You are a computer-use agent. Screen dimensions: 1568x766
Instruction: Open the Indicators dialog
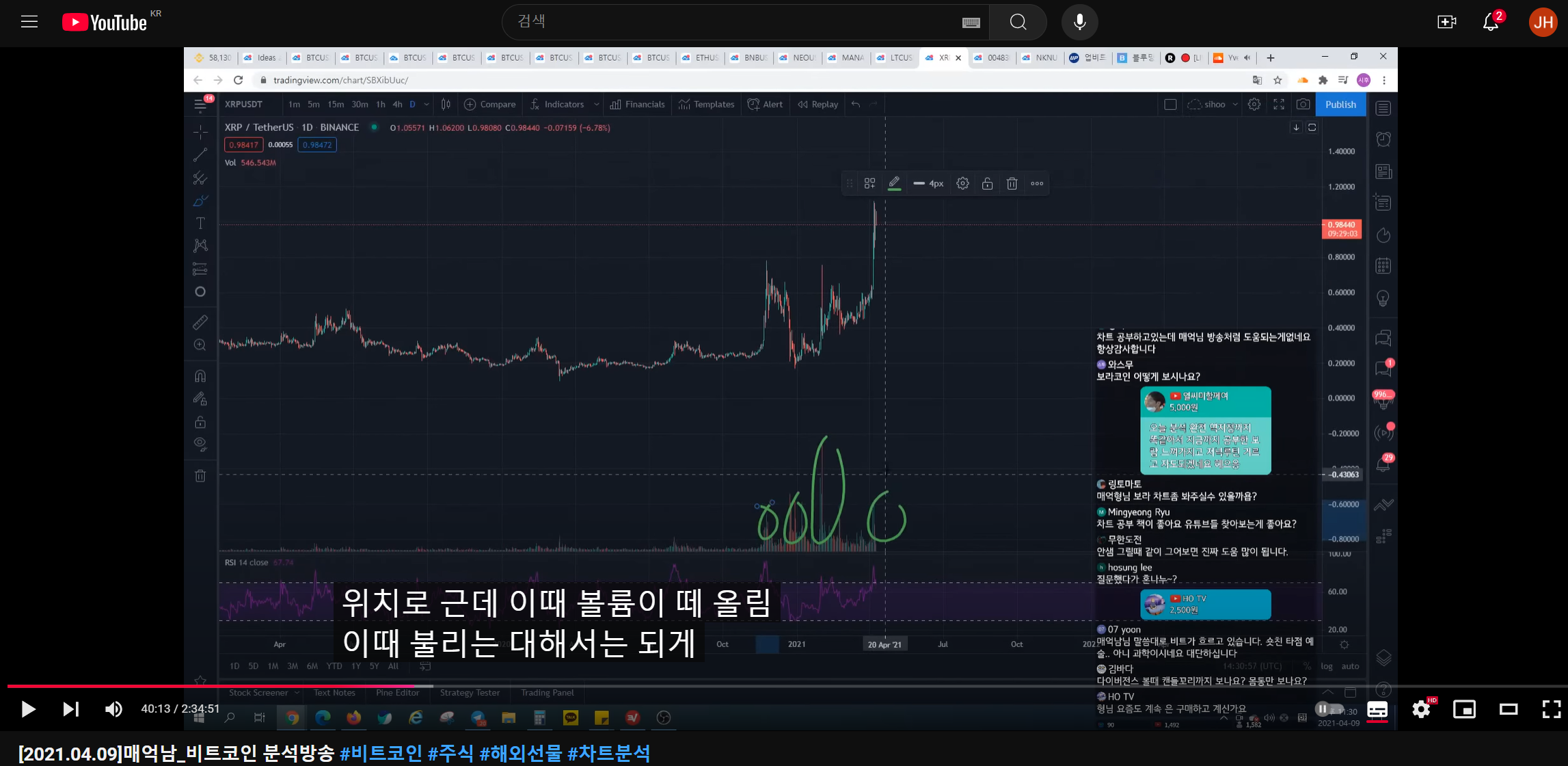point(557,104)
